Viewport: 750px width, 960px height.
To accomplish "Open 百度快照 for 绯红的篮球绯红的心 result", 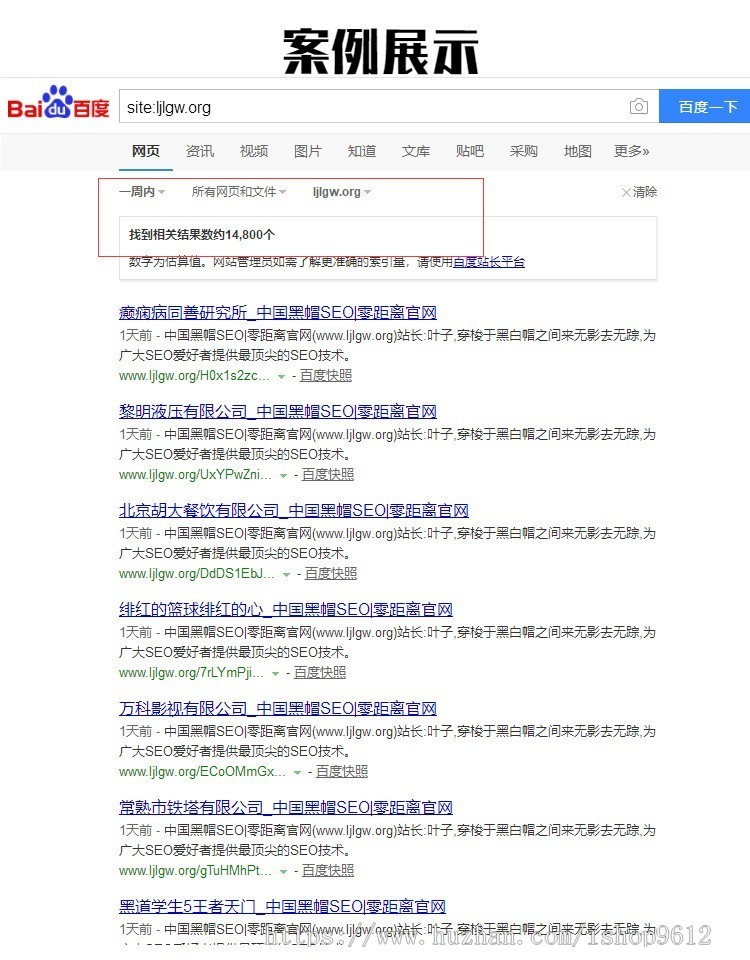I will [320, 672].
